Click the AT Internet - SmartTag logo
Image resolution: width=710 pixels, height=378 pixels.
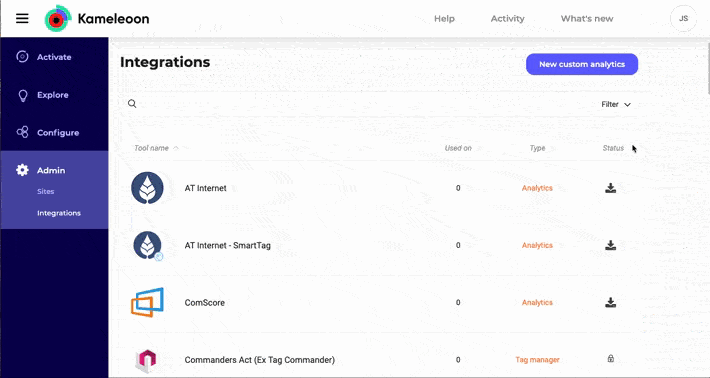click(148, 245)
